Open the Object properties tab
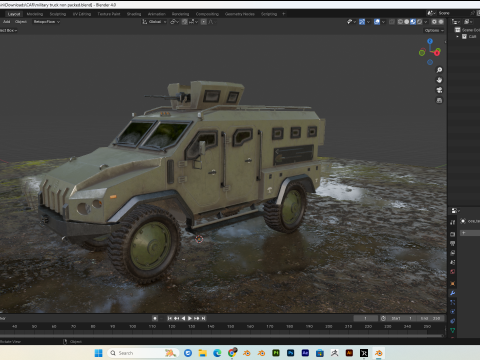This screenshot has width=480, height=360. (453, 284)
